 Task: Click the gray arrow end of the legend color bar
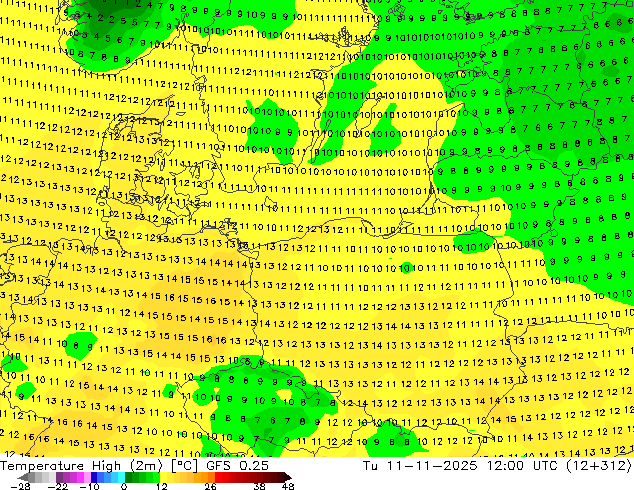point(22,477)
